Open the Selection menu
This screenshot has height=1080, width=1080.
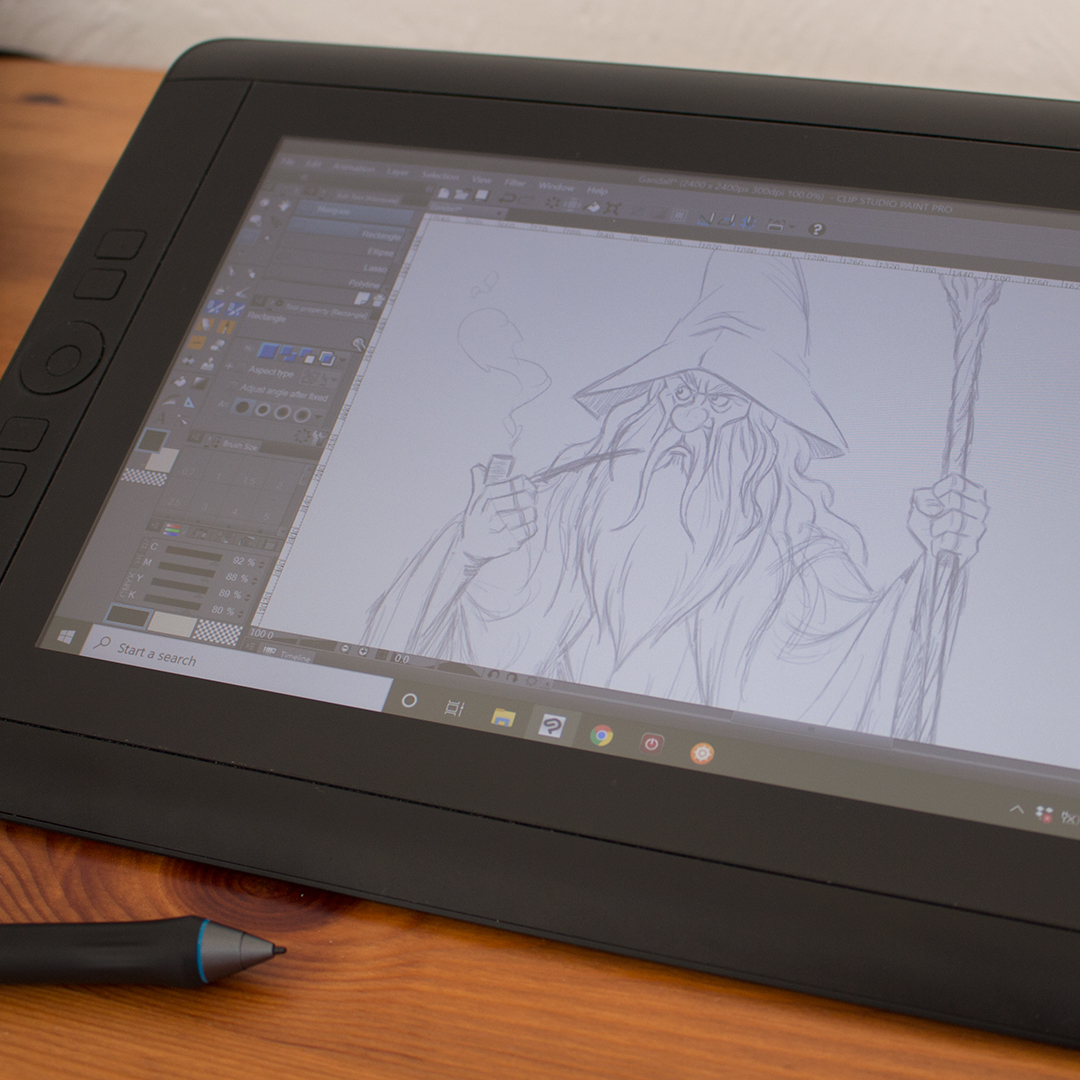click(x=441, y=175)
